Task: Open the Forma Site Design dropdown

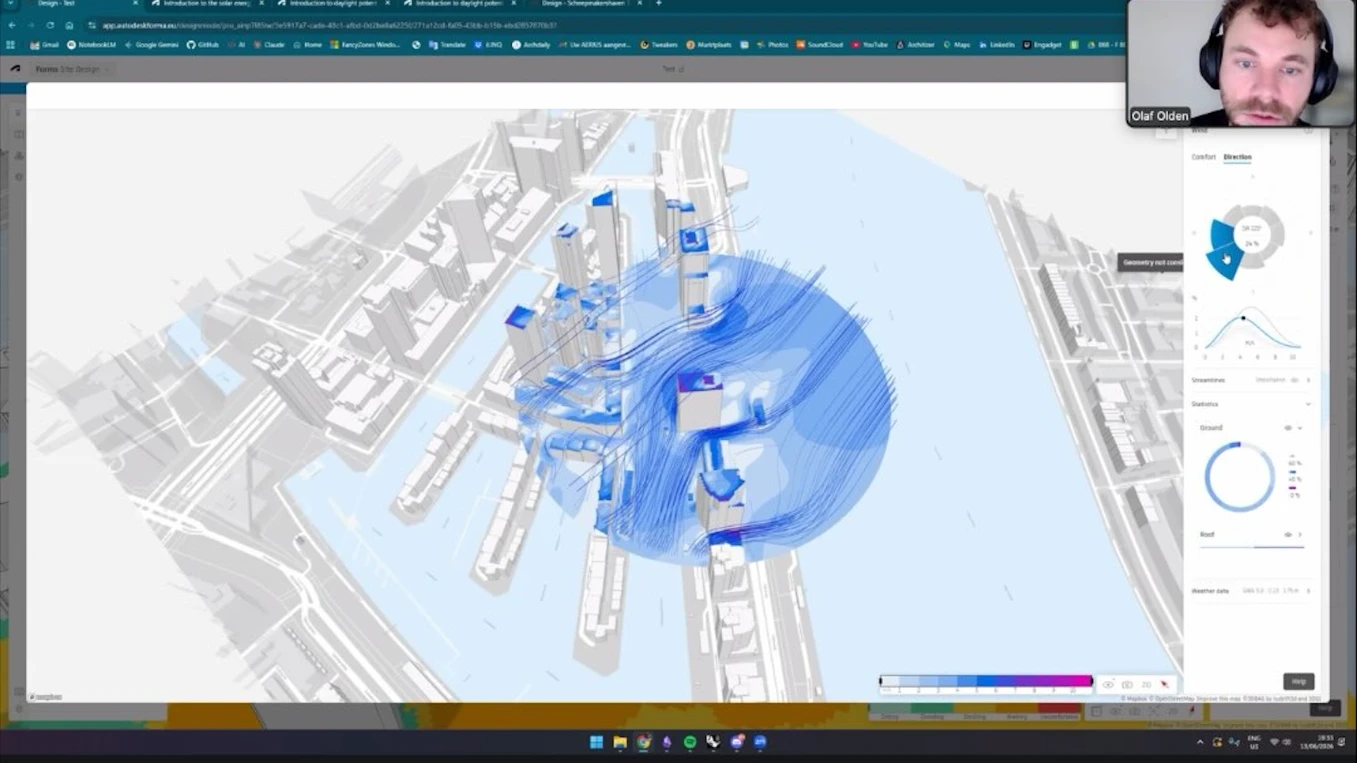Action: (x=72, y=69)
